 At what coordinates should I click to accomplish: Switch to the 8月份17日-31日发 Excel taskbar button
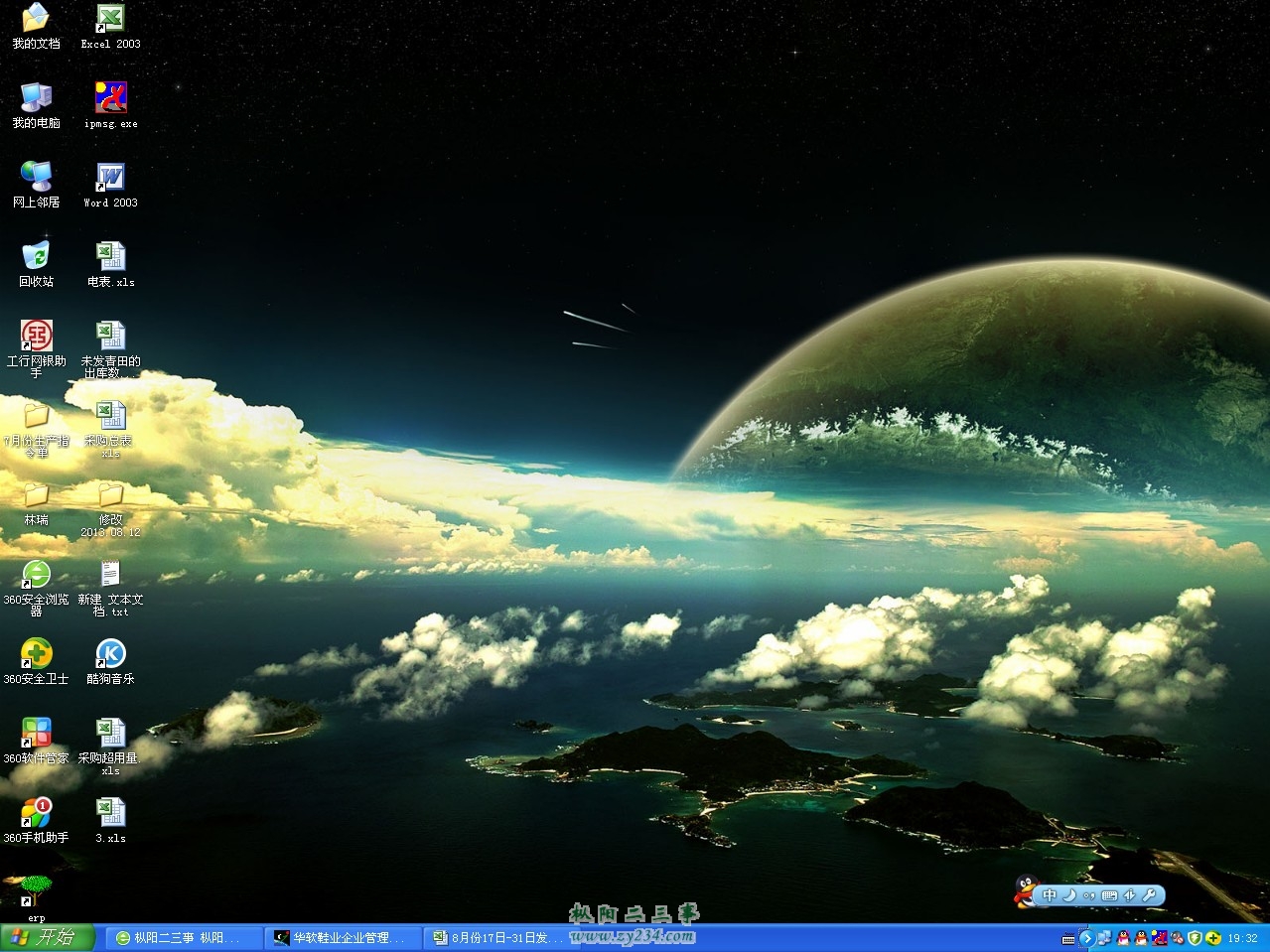501,938
